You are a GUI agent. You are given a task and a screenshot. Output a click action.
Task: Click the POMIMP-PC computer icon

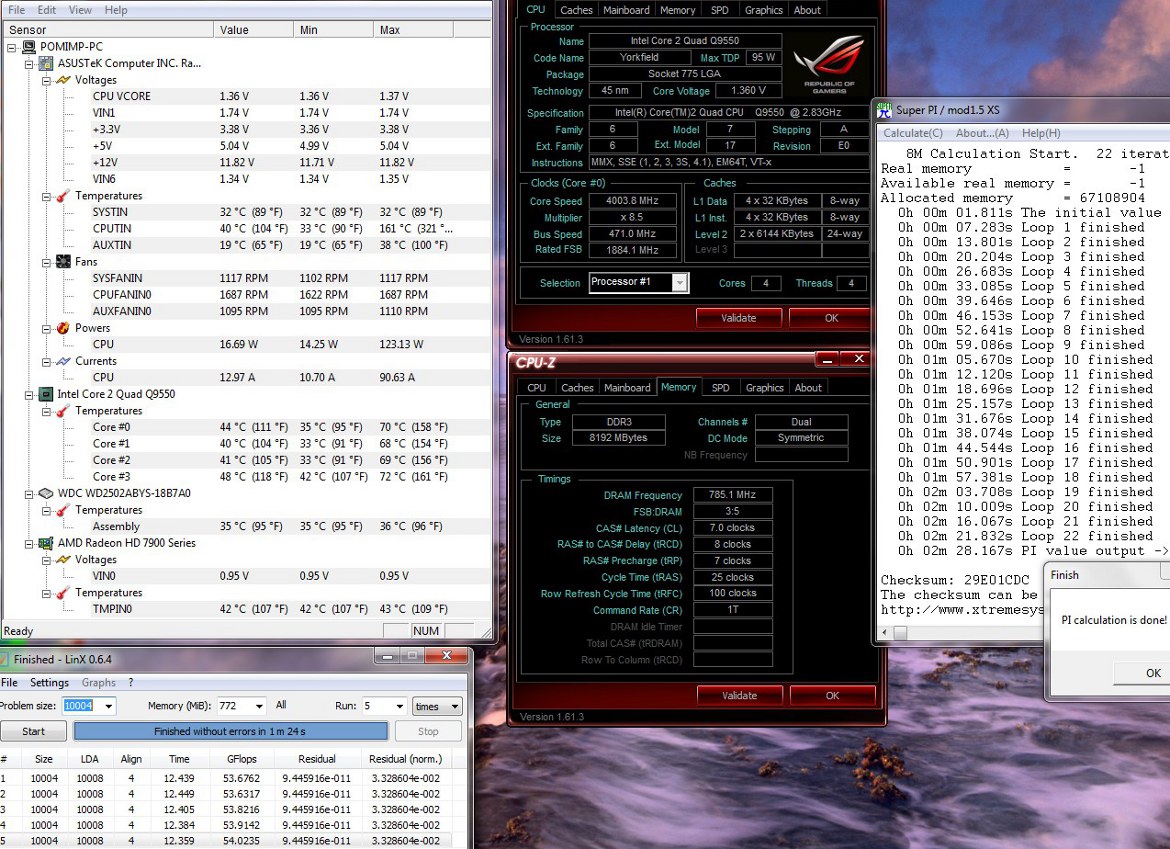tap(29, 47)
